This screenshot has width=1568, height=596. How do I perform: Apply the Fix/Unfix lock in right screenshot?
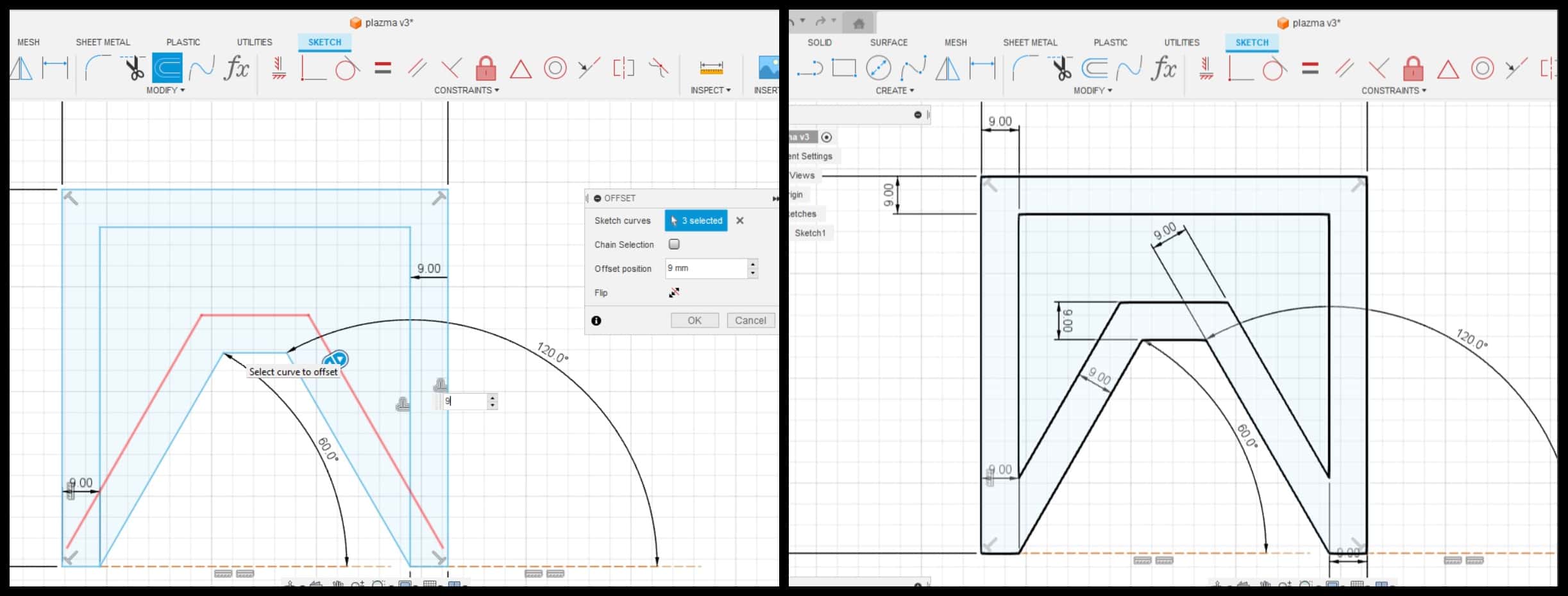coord(1413,68)
